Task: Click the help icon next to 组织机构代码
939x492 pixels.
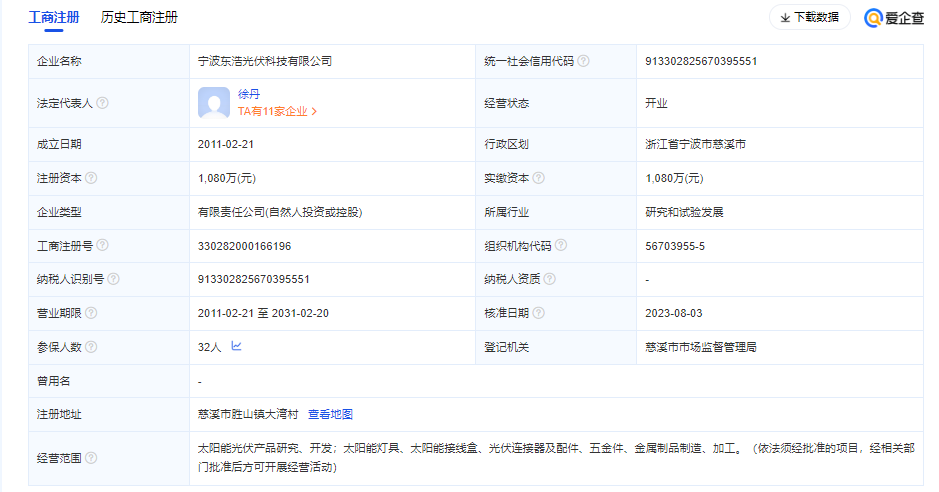Action: point(561,245)
